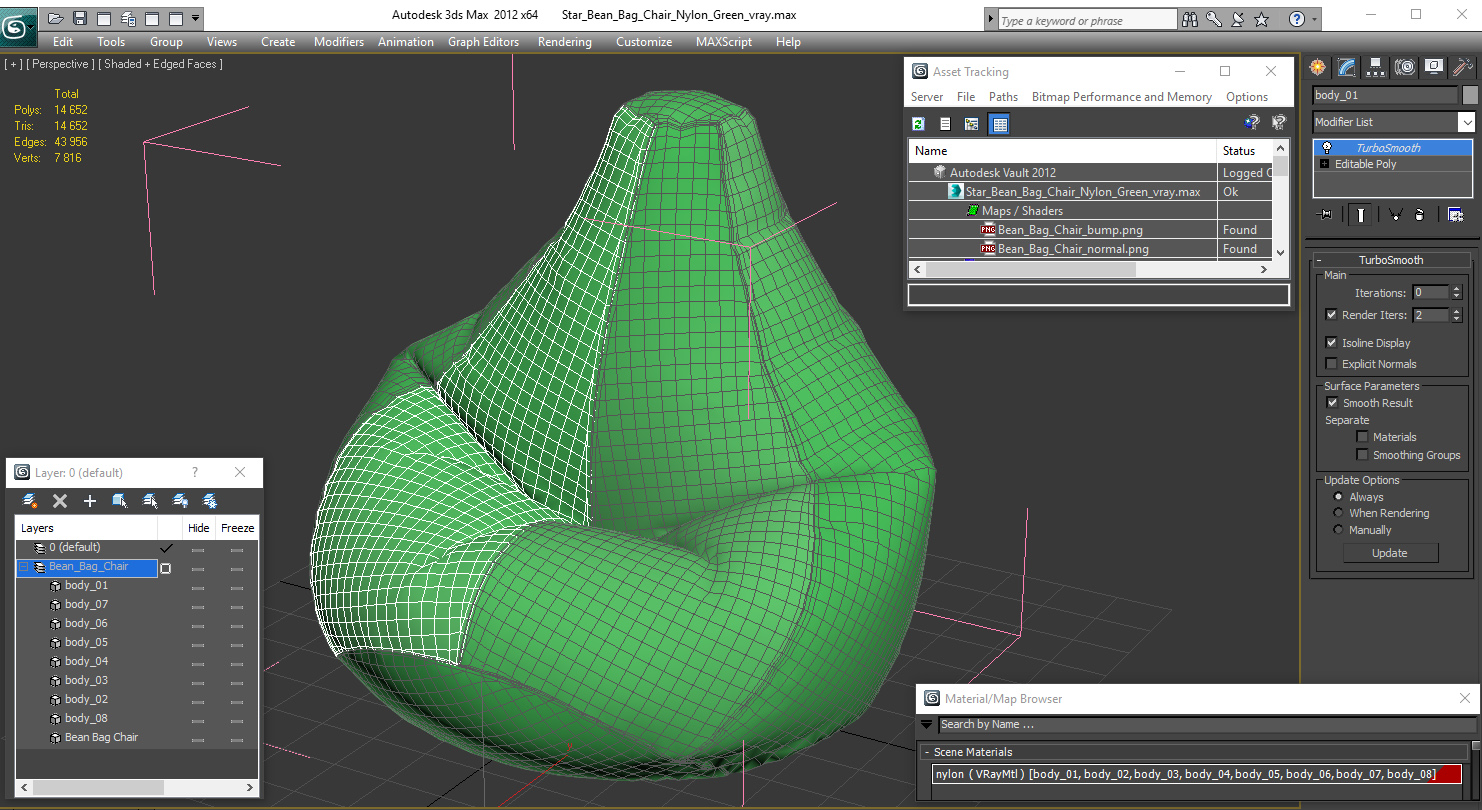Enable Explicit Normals checkbox
The height and width of the screenshot is (810, 1482).
coord(1331,364)
